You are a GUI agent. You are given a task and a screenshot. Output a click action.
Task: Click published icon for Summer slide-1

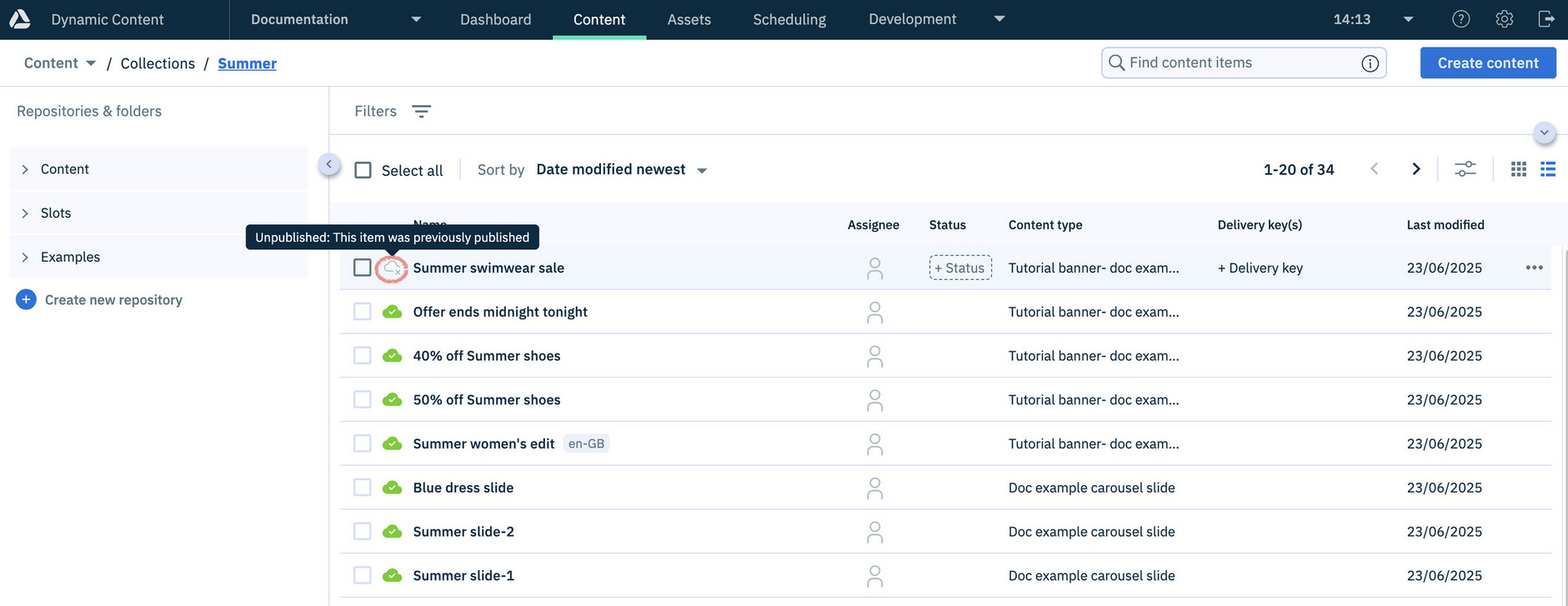[392, 575]
